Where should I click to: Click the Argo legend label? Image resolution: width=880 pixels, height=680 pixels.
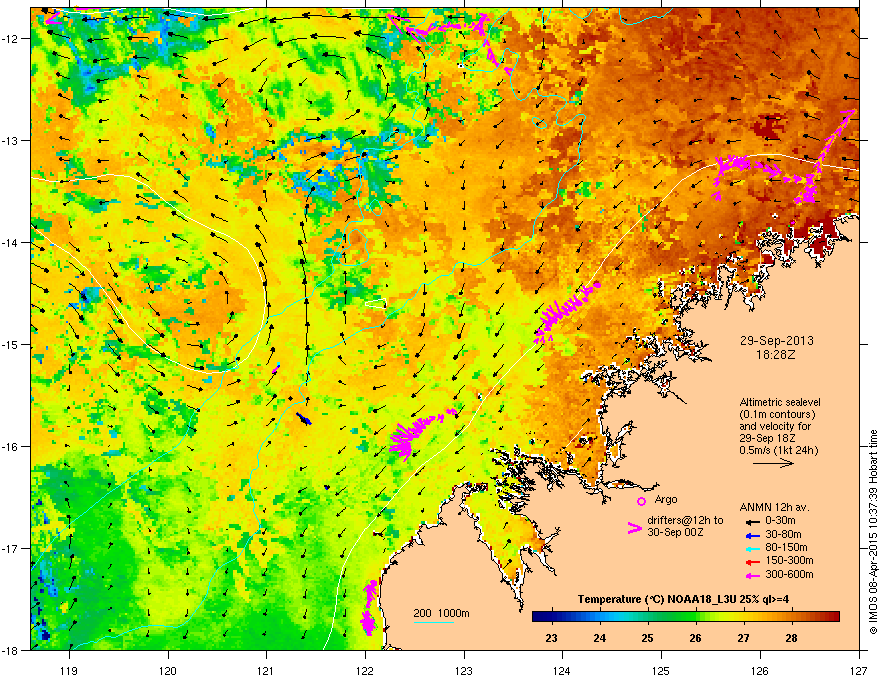click(666, 499)
